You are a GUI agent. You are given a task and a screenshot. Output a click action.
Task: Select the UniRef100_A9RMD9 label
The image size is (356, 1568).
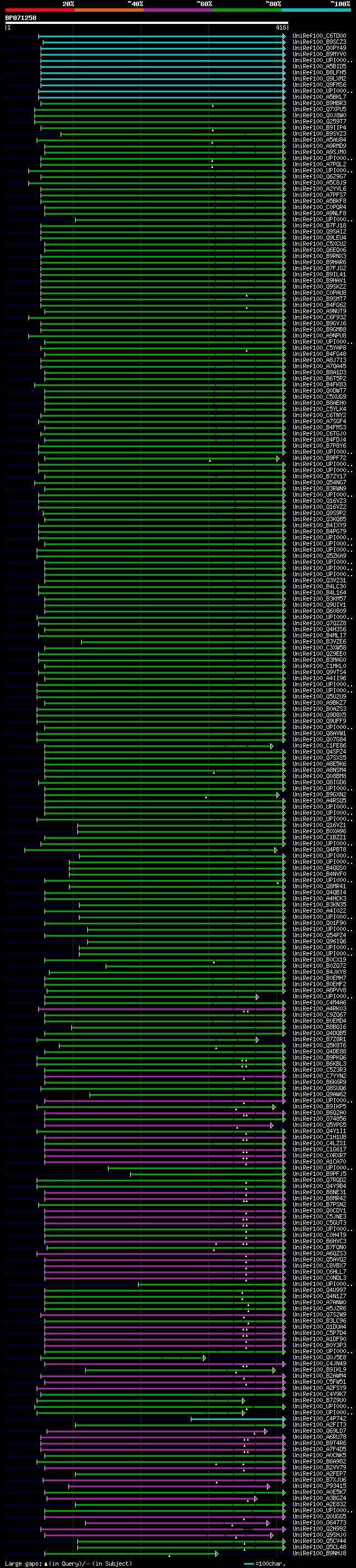[x=319, y=146]
